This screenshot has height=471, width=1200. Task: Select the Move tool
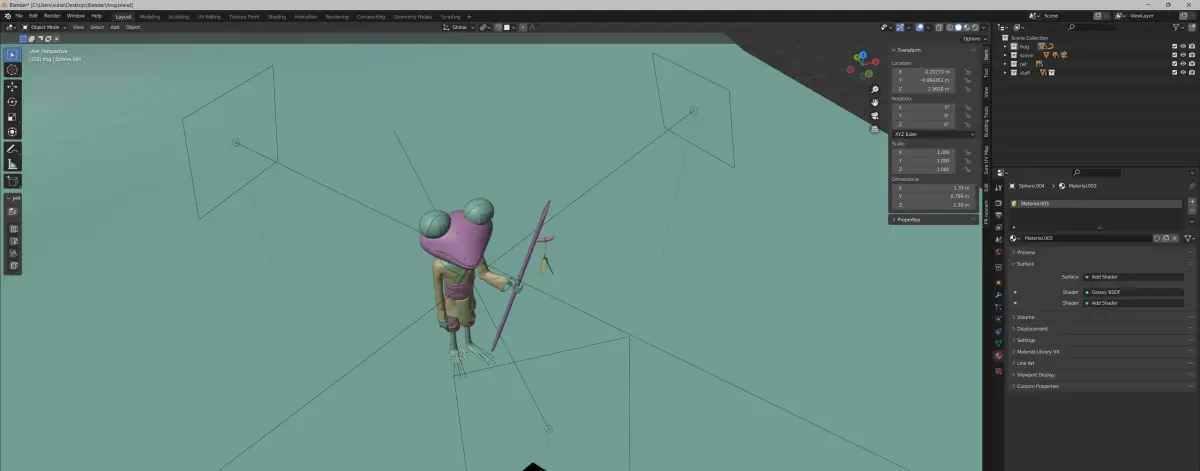point(13,86)
